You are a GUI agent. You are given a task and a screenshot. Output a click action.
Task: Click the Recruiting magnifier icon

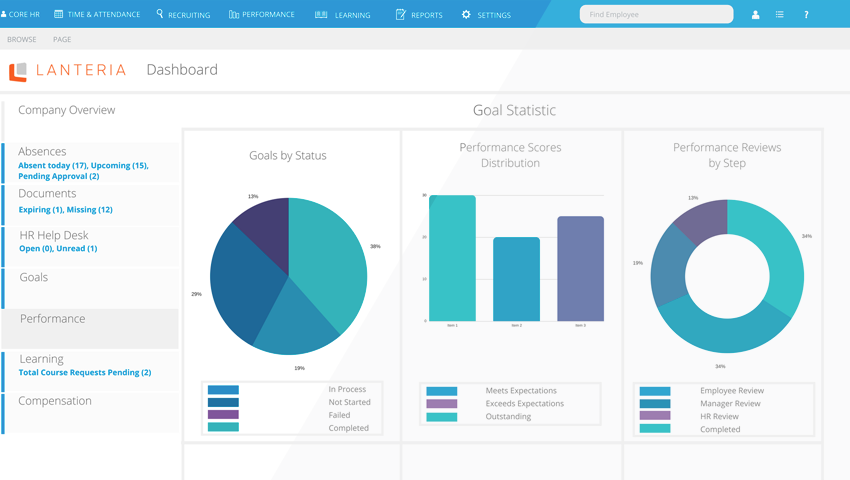(x=159, y=13)
